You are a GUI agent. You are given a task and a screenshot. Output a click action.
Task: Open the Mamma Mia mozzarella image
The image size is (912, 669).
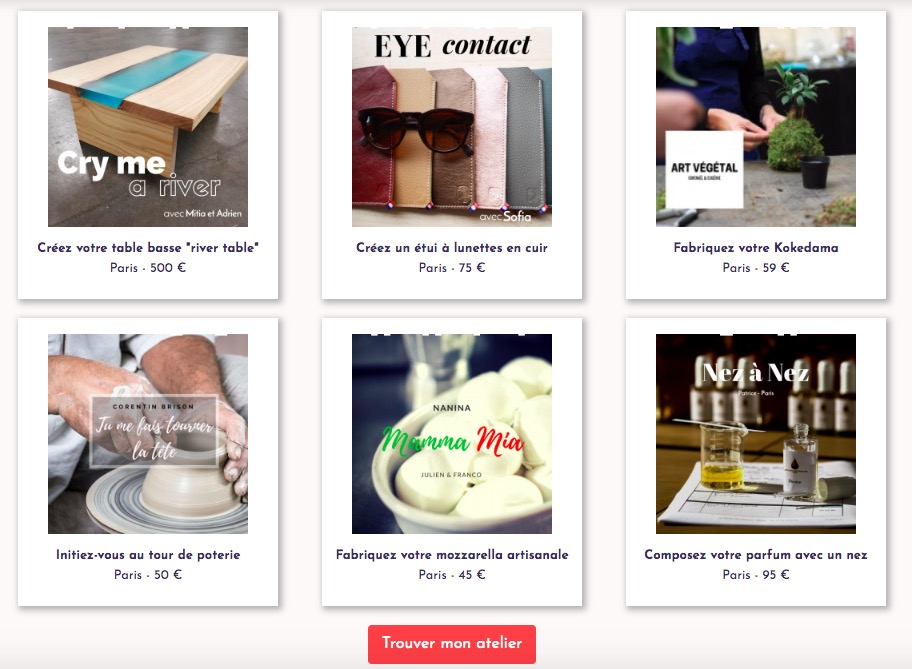(452, 433)
